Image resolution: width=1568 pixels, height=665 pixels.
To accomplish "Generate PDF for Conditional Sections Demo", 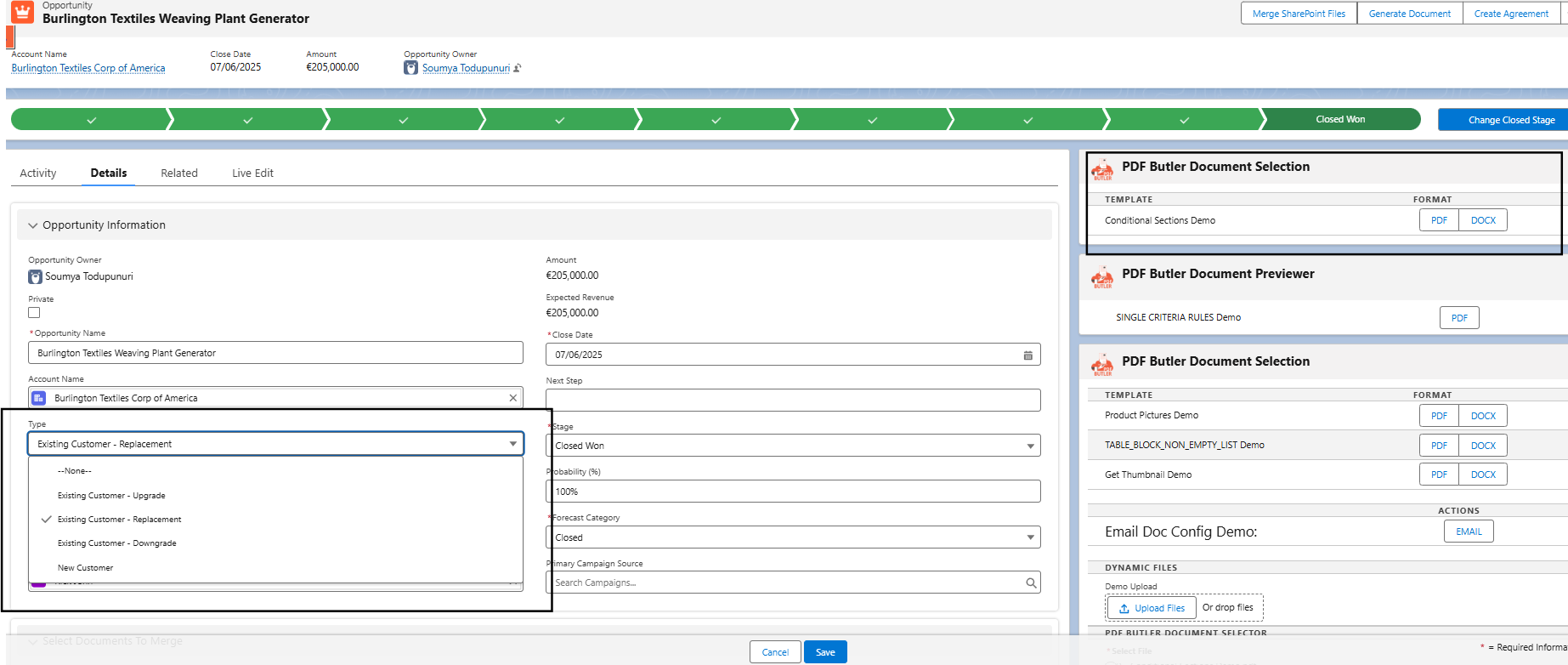I will 1439,220.
